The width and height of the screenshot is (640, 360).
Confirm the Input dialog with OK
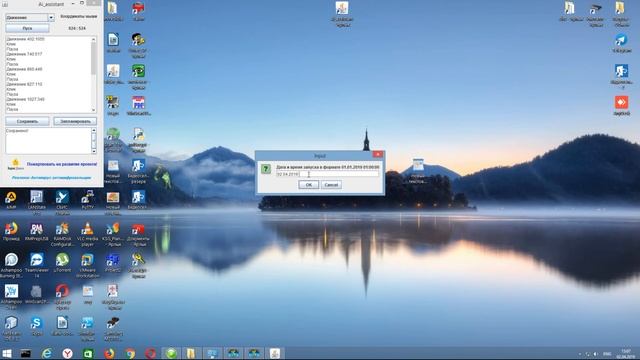coord(309,185)
